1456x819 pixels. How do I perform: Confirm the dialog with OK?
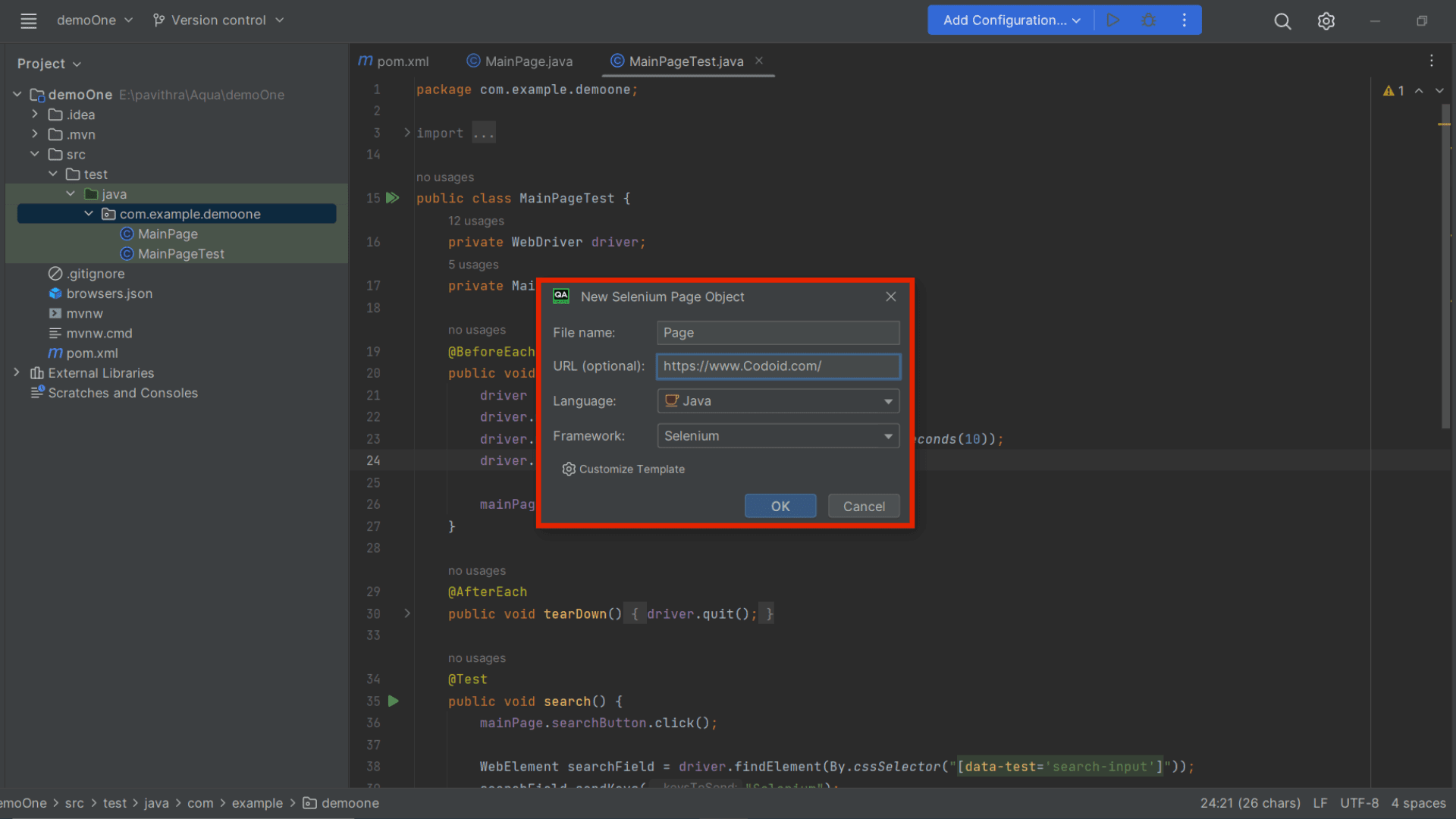tap(780, 506)
